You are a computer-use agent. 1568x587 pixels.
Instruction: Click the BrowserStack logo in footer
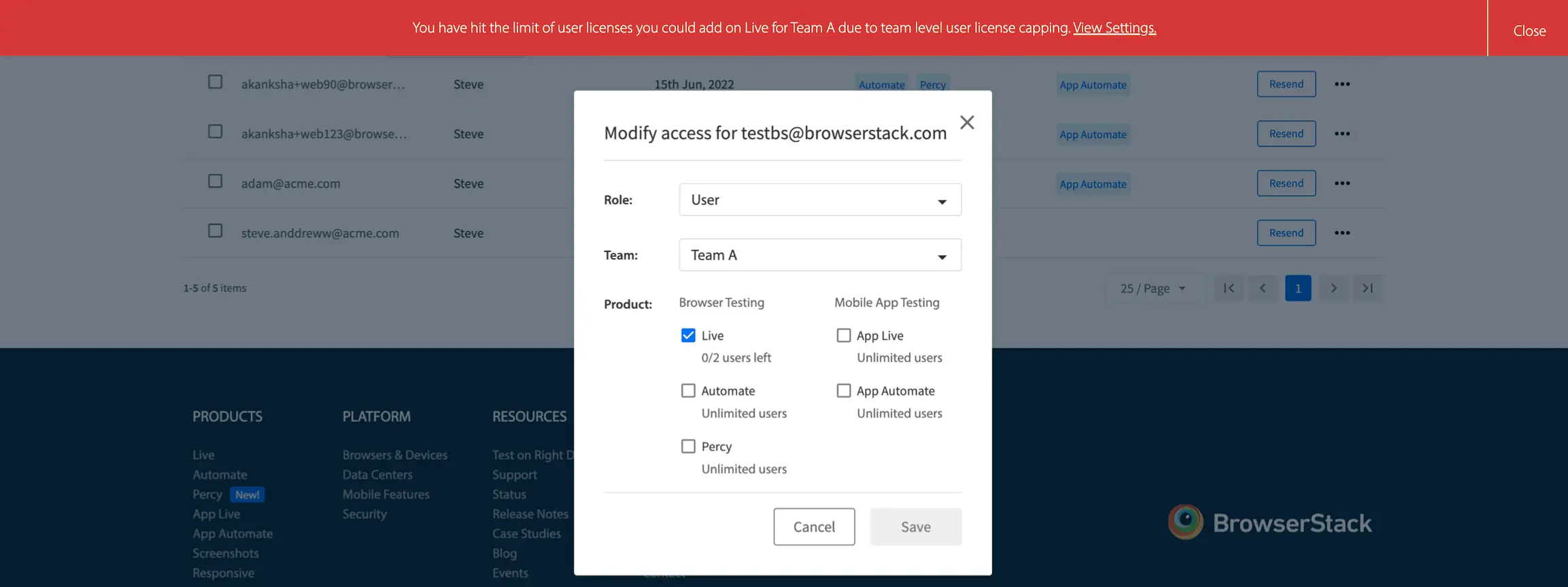(1269, 522)
